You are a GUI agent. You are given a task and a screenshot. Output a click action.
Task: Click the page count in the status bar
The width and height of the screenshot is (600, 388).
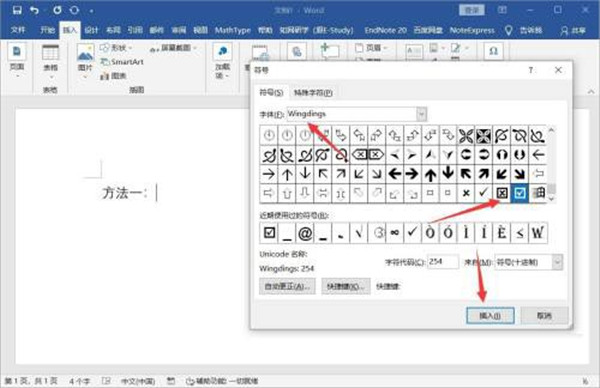pos(31,381)
